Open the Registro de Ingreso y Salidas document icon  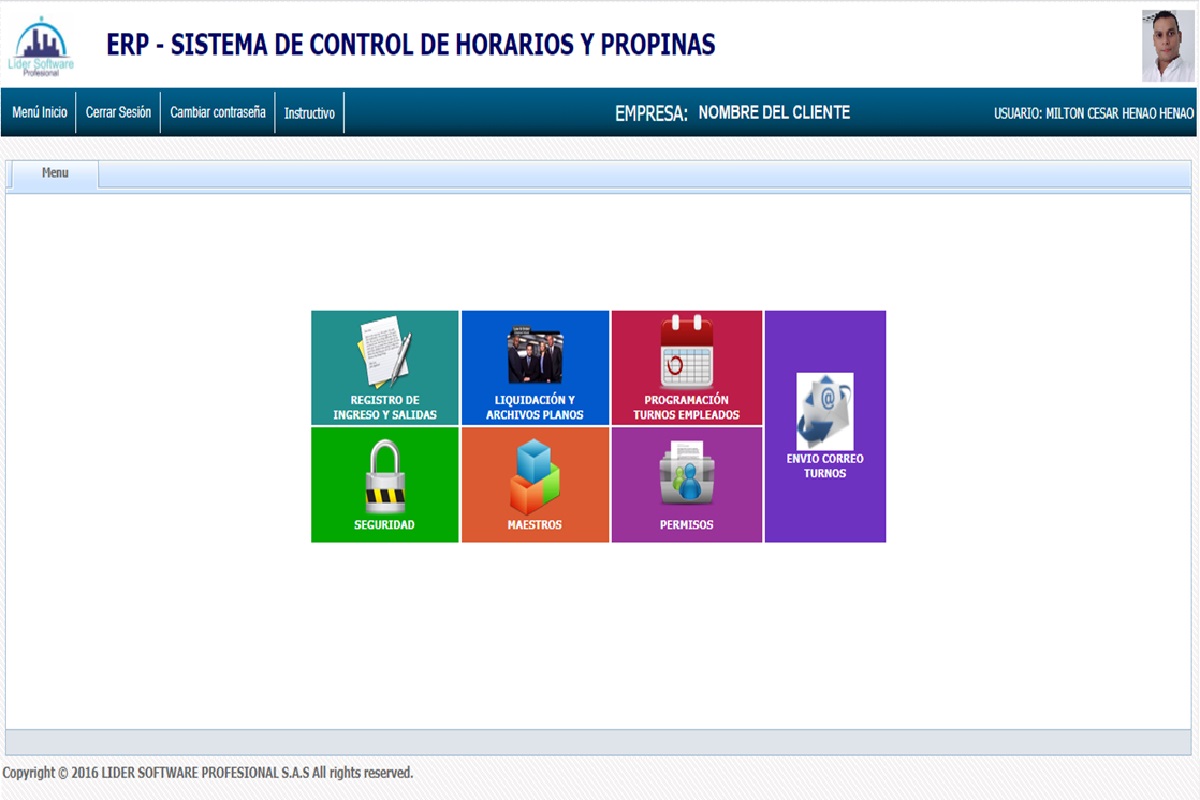pos(385,352)
